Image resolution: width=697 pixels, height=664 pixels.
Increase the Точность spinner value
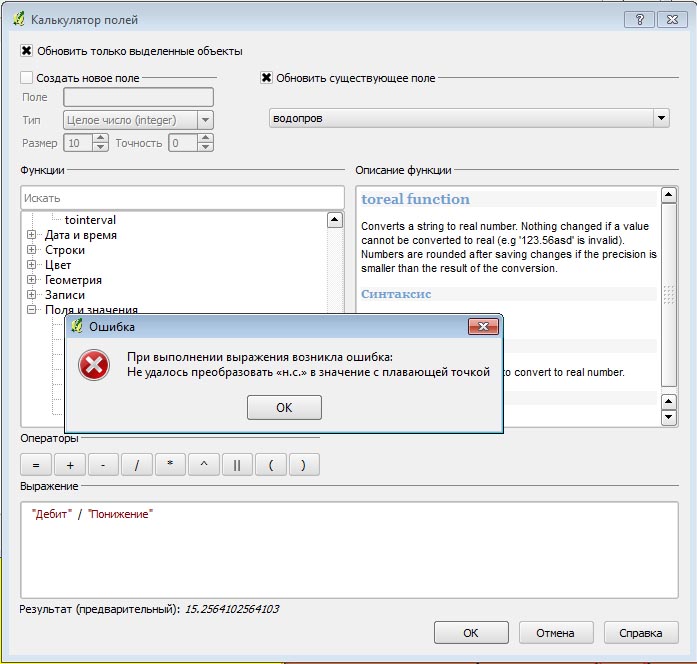205,138
